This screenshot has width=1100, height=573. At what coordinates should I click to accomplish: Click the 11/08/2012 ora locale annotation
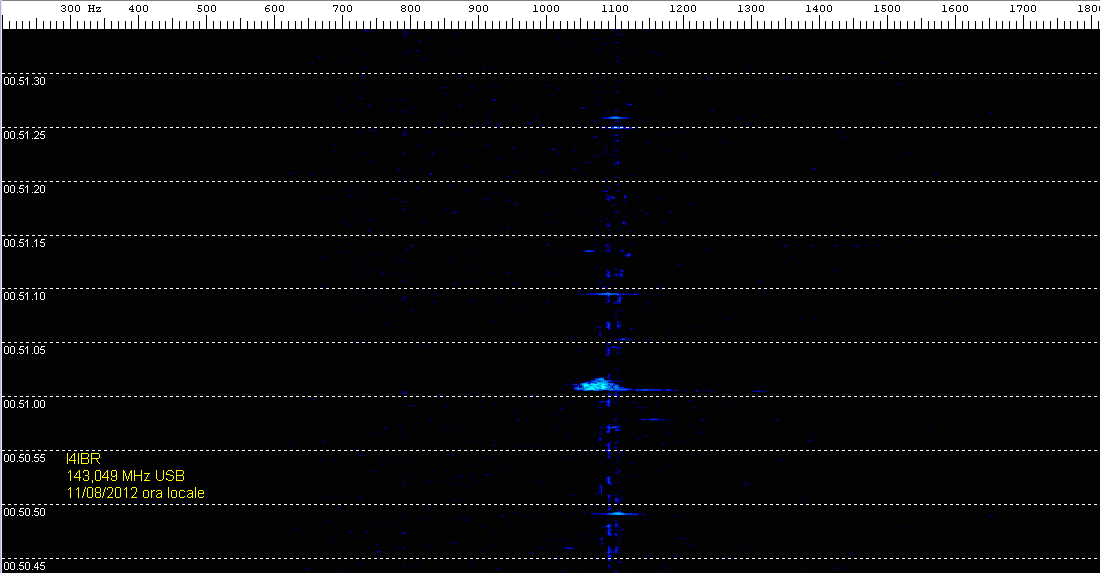tap(135, 493)
